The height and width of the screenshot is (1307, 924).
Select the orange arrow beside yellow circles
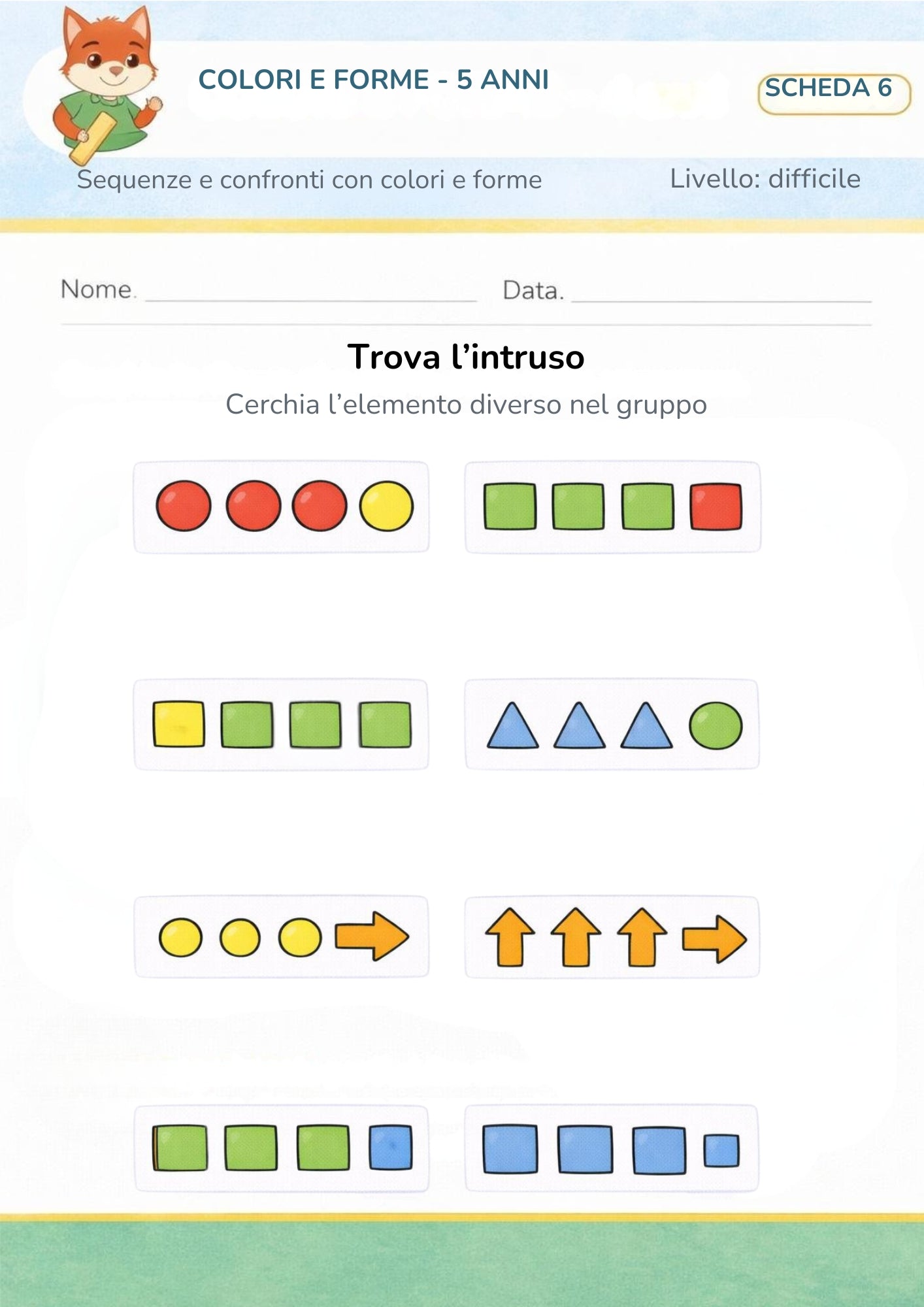click(x=371, y=936)
